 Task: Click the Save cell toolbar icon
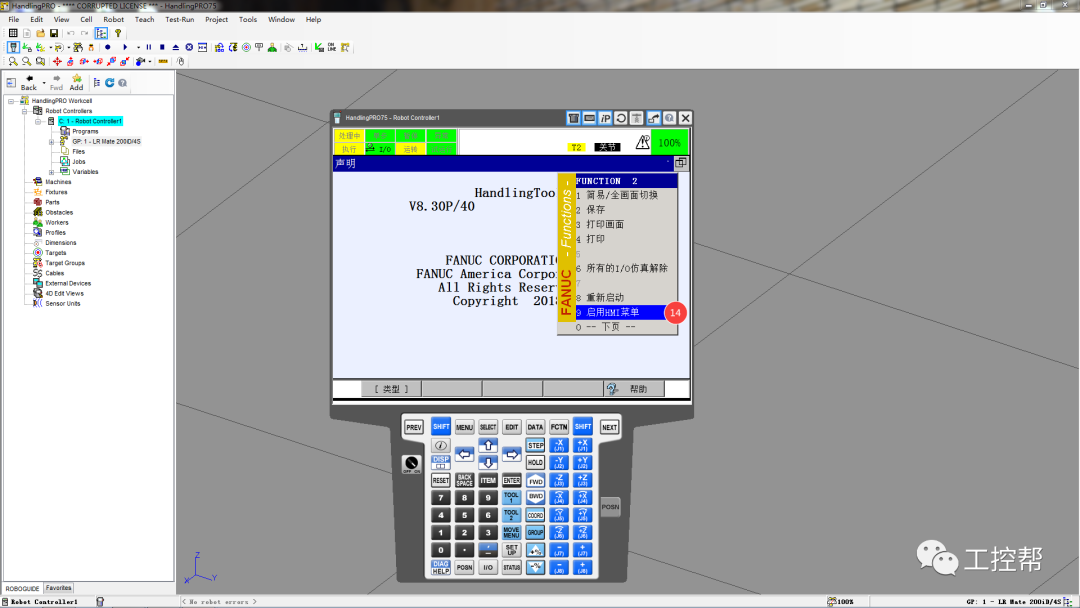54,33
